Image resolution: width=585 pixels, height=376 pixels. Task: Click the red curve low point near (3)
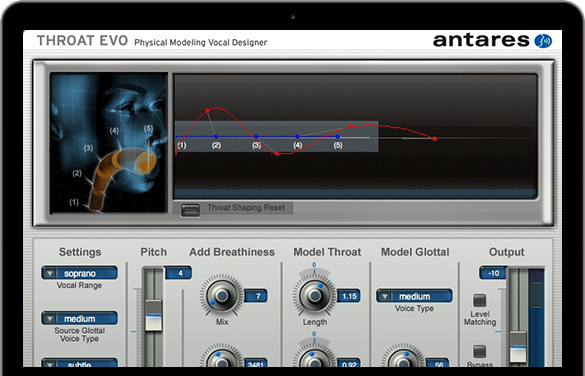277,154
